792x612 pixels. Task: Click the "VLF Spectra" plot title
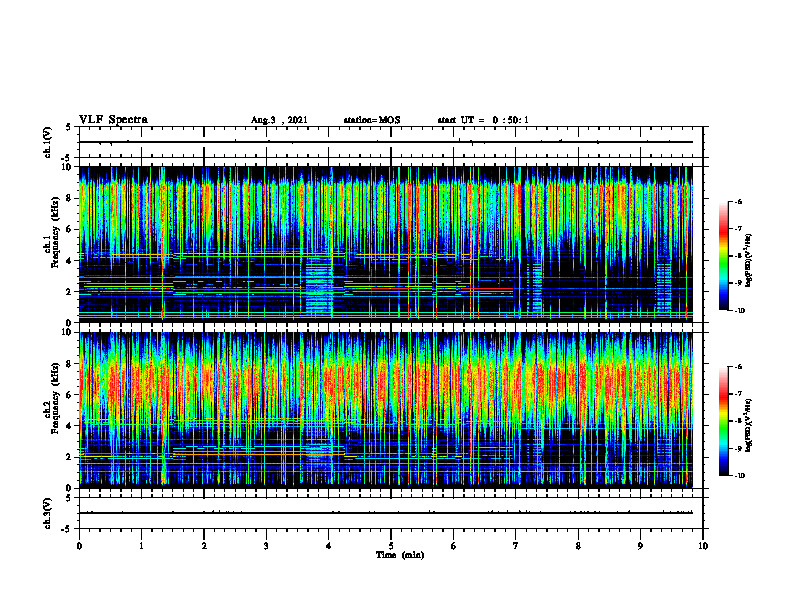pyautogui.click(x=113, y=120)
